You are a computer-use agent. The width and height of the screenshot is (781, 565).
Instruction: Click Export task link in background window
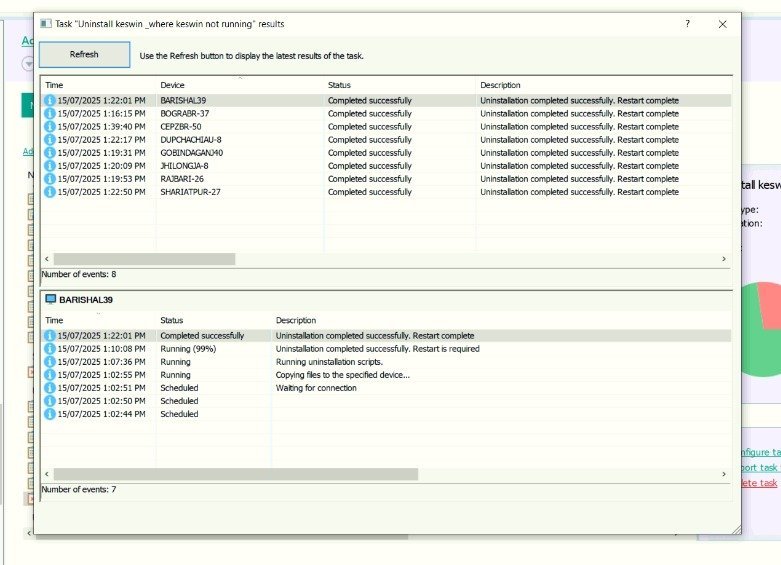[x=761, y=467]
